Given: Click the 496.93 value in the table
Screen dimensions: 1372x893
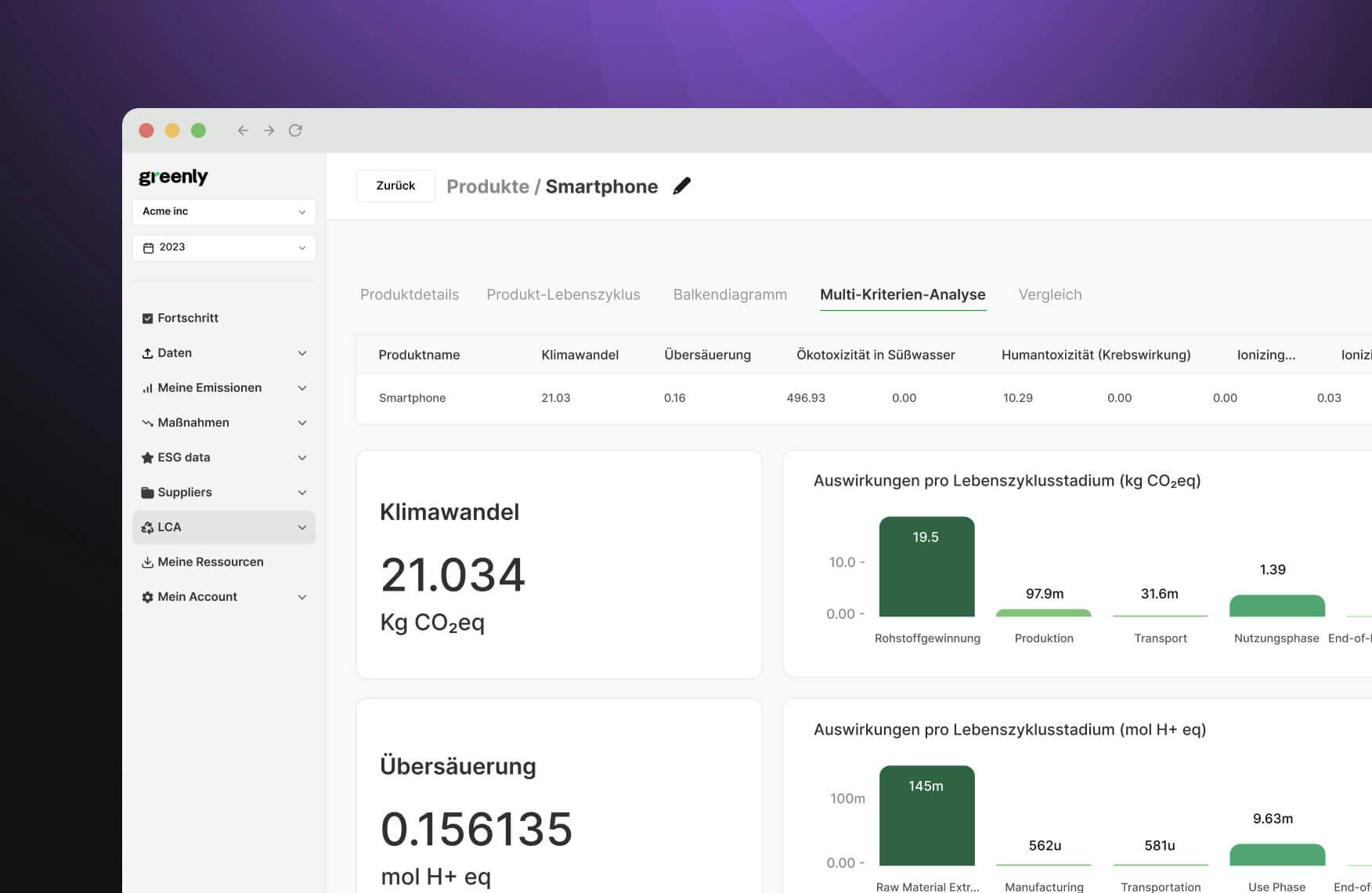Looking at the screenshot, I should (806, 398).
